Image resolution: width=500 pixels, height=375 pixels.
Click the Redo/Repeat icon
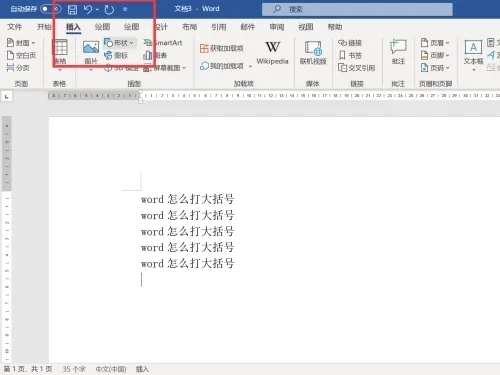pos(109,9)
